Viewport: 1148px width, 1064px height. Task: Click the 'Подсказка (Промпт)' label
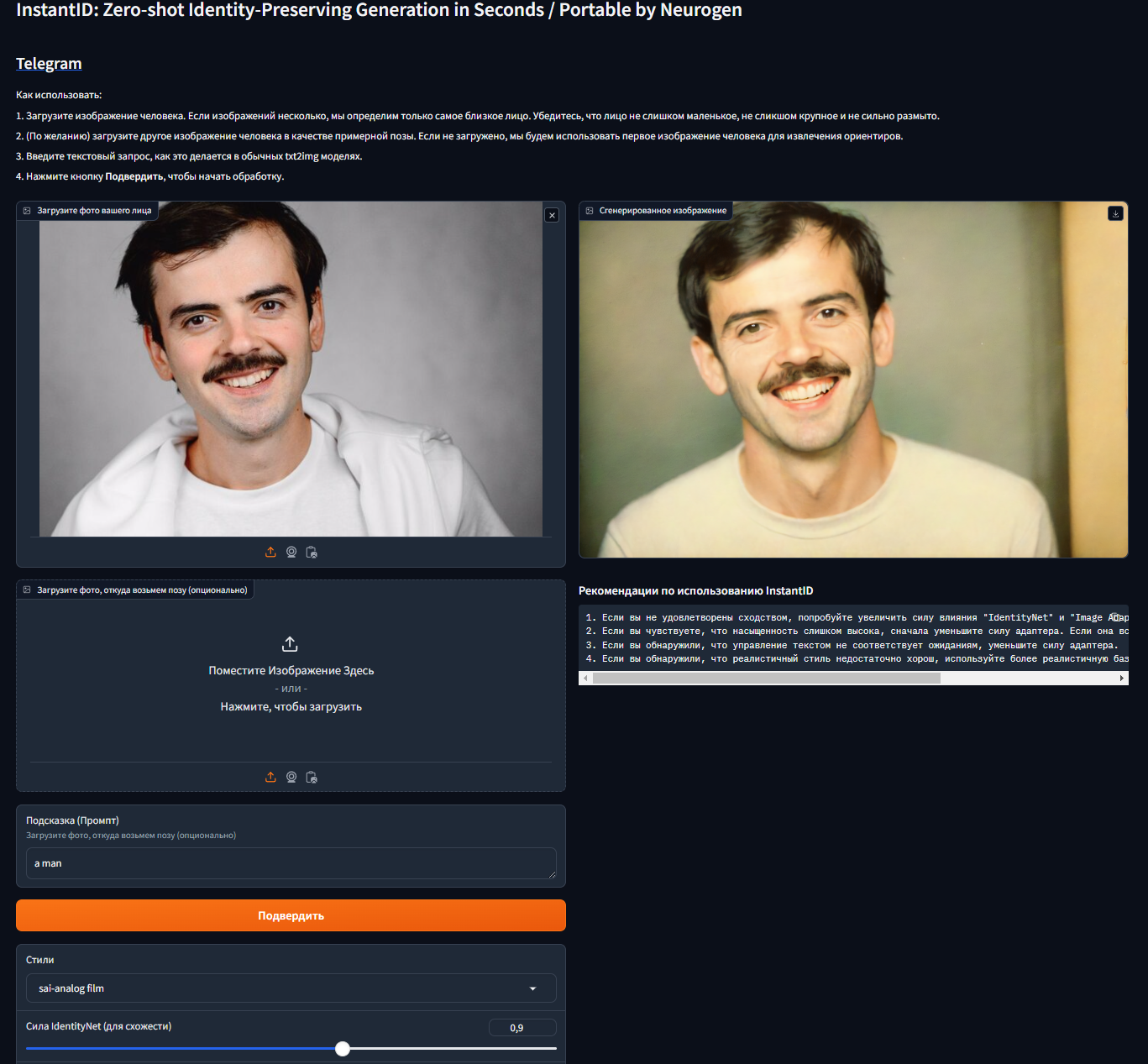tap(72, 820)
